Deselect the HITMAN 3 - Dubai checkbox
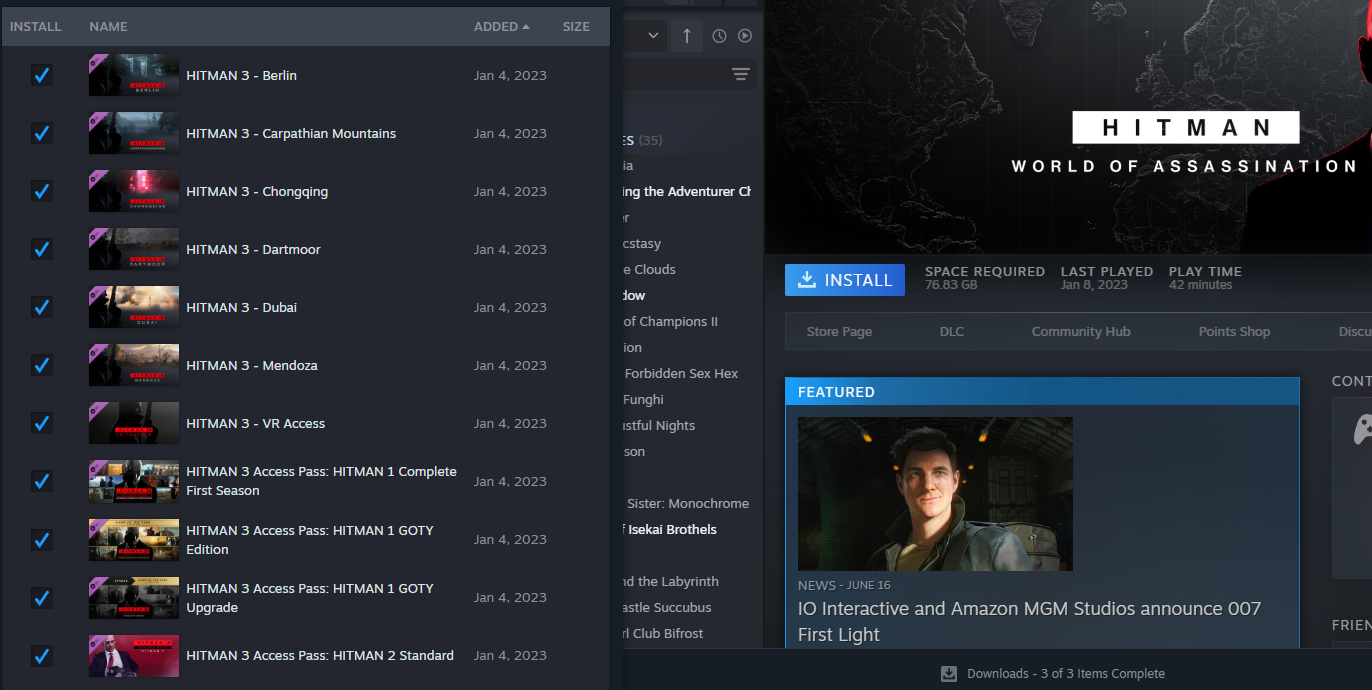 pyautogui.click(x=41, y=307)
